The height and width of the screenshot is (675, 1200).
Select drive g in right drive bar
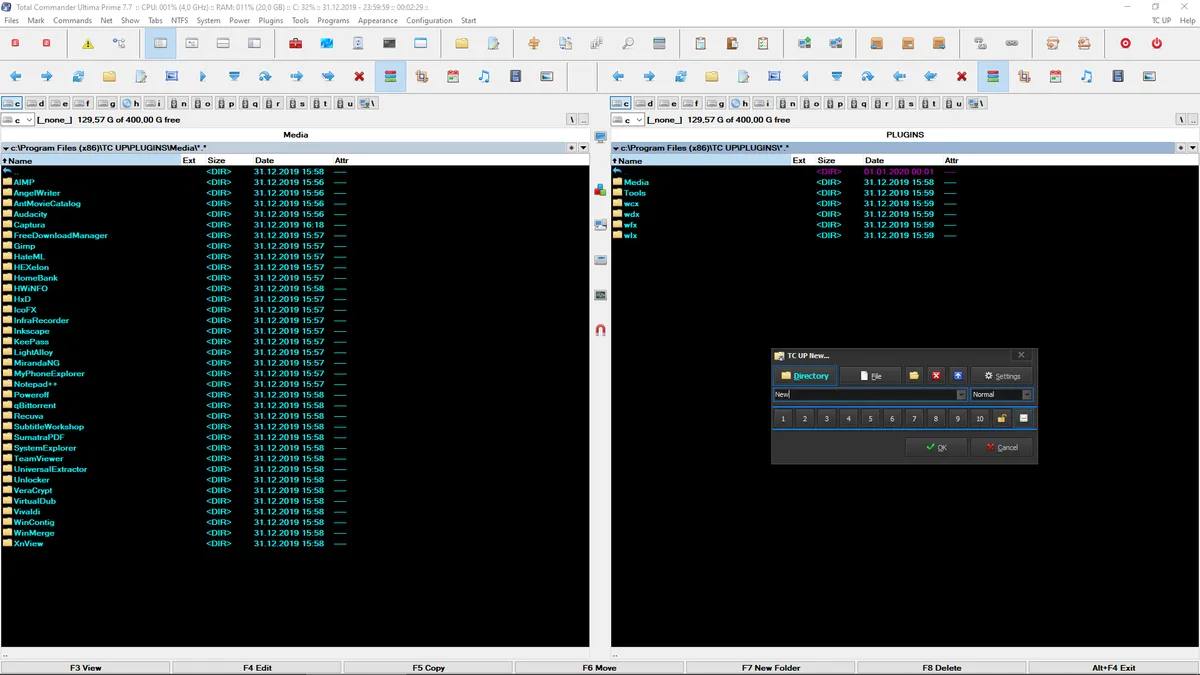point(714,103)
